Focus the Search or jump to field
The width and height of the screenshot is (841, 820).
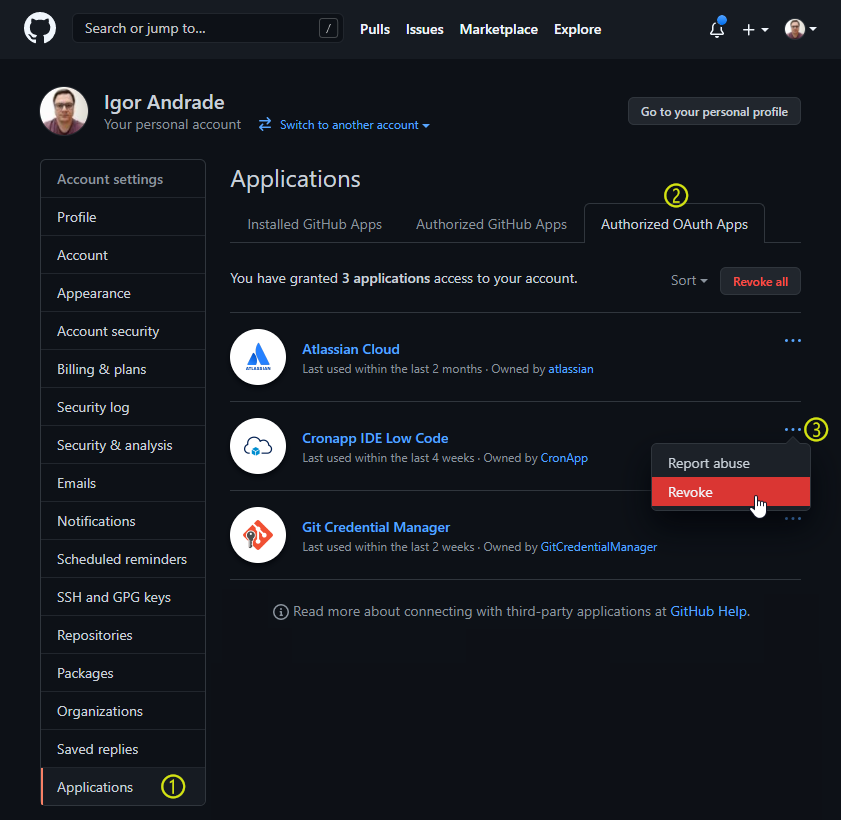[x=208, y=28]
